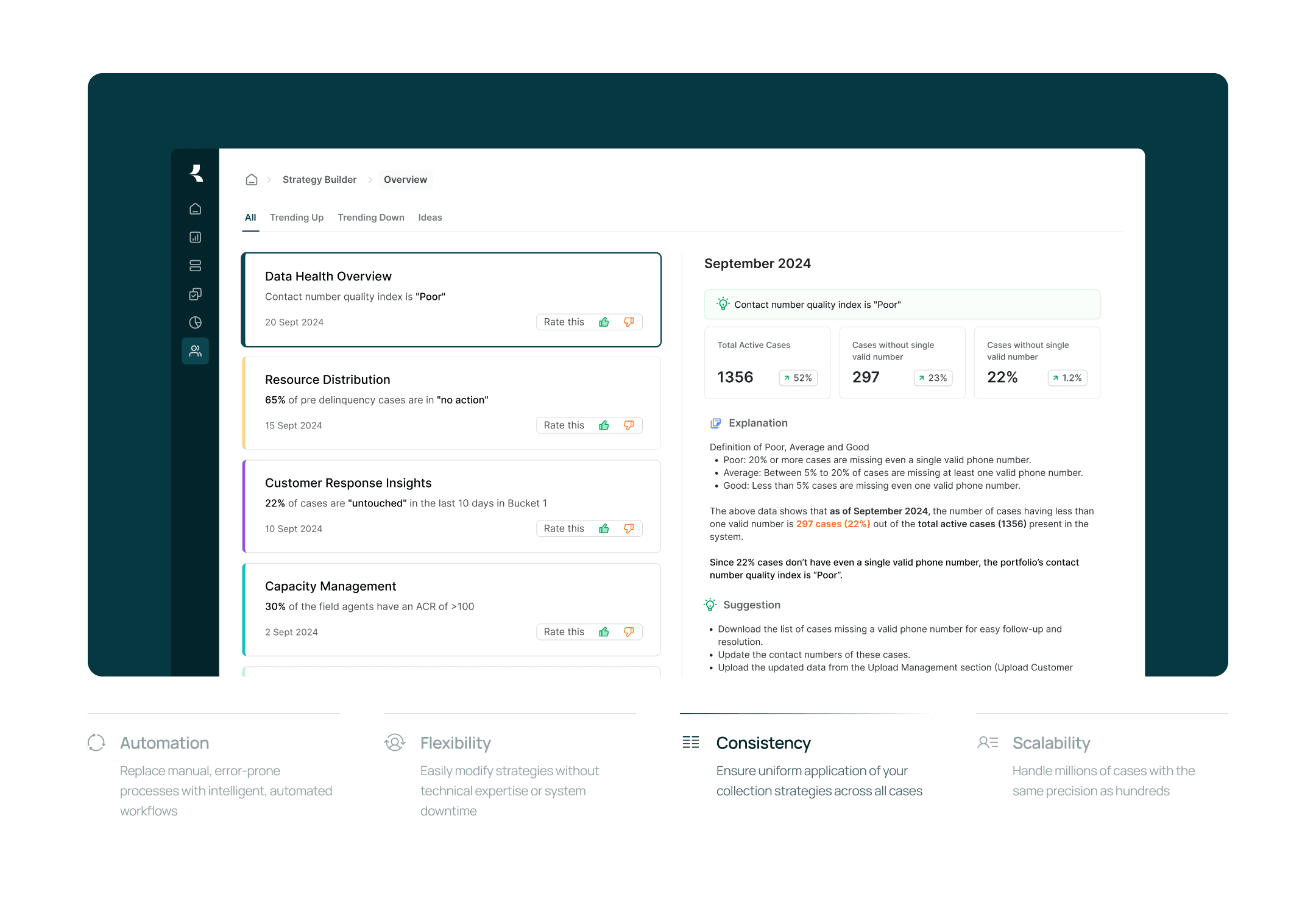This screenshot has width=1316, height=916.
Task: Thumbs down Customer Response Insights
Action: (x=629, y=528)
